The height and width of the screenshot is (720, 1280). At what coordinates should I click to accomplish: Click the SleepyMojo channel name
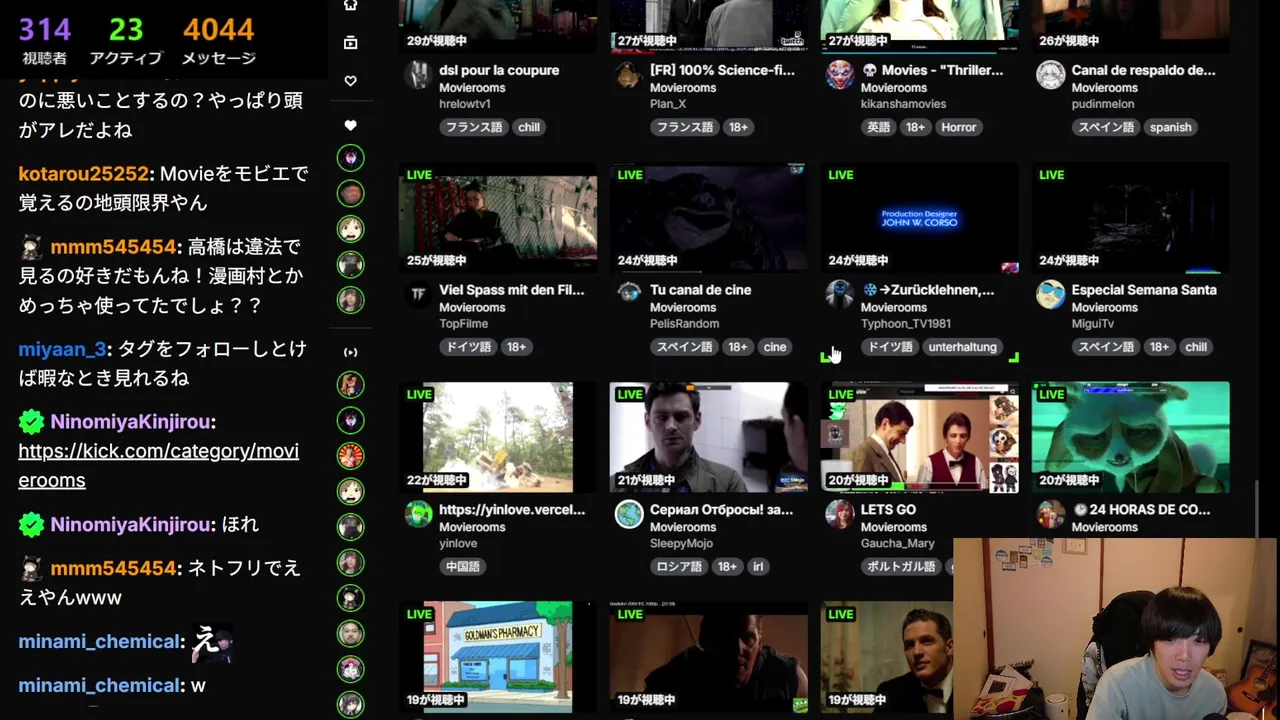click(682, 543)
